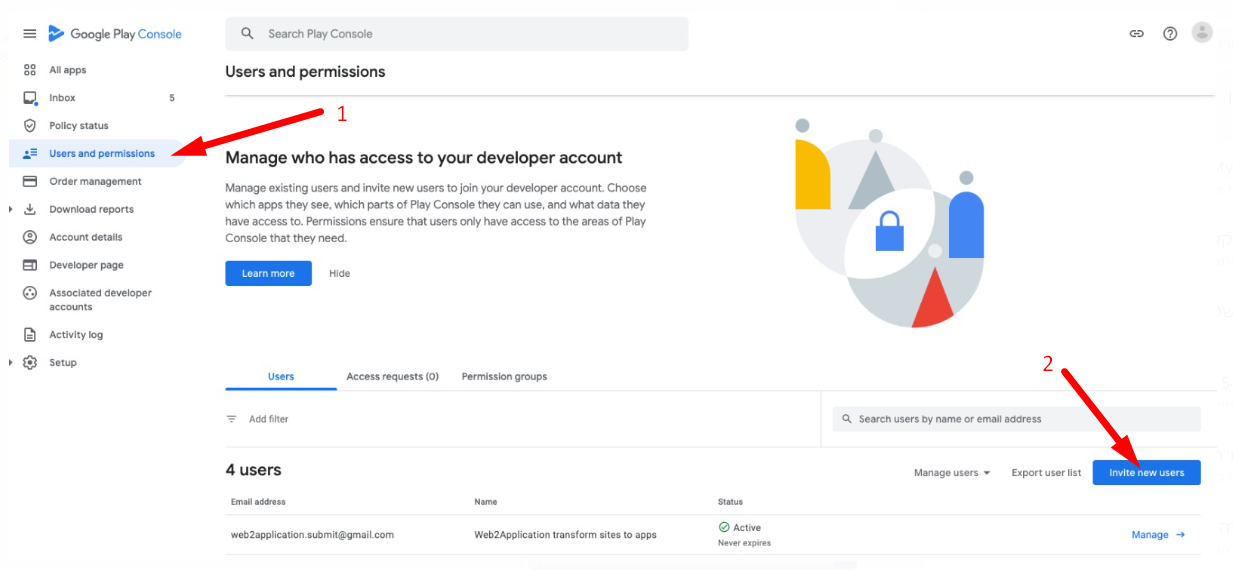Open the account profile avatar

click(1202, 33)
